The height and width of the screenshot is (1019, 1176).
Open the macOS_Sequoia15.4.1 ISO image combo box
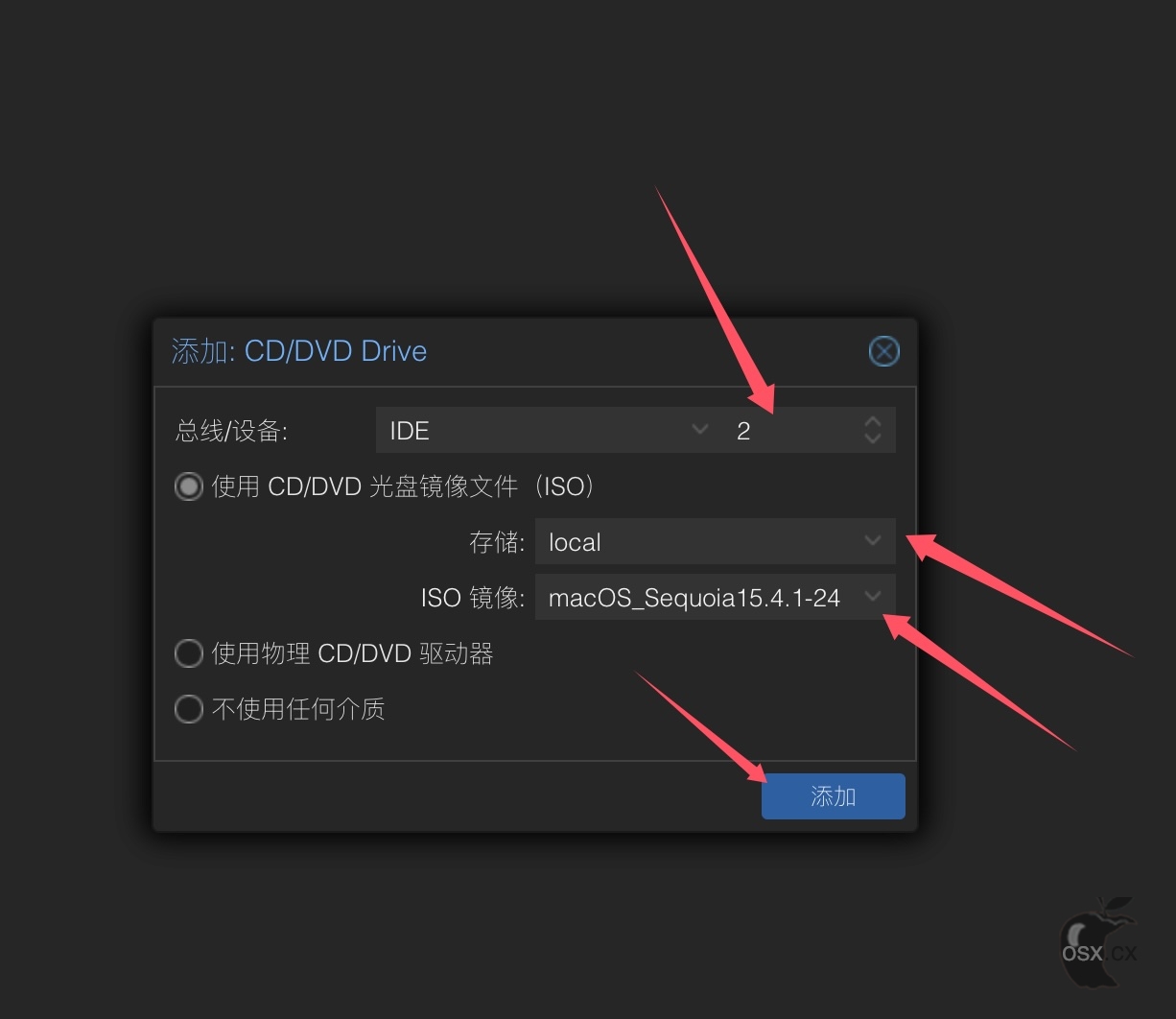tap(715, 597)
